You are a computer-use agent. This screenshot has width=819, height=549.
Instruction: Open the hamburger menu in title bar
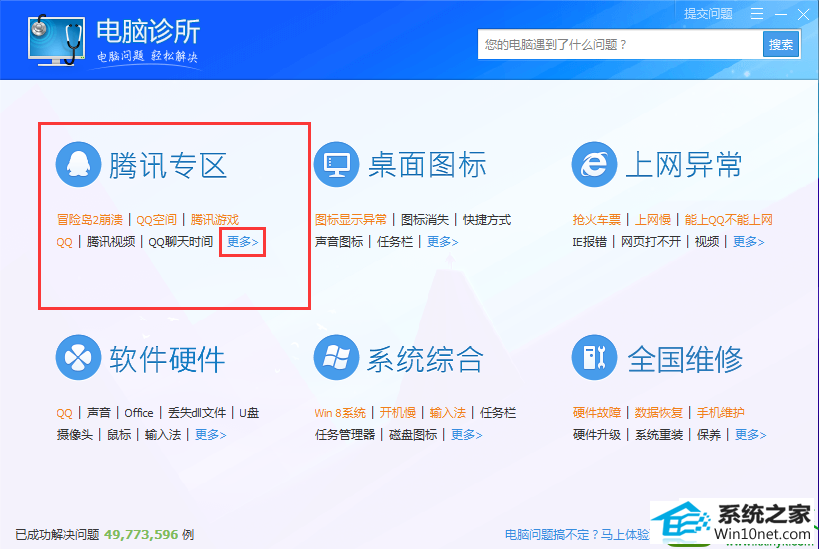click(757, 14)
